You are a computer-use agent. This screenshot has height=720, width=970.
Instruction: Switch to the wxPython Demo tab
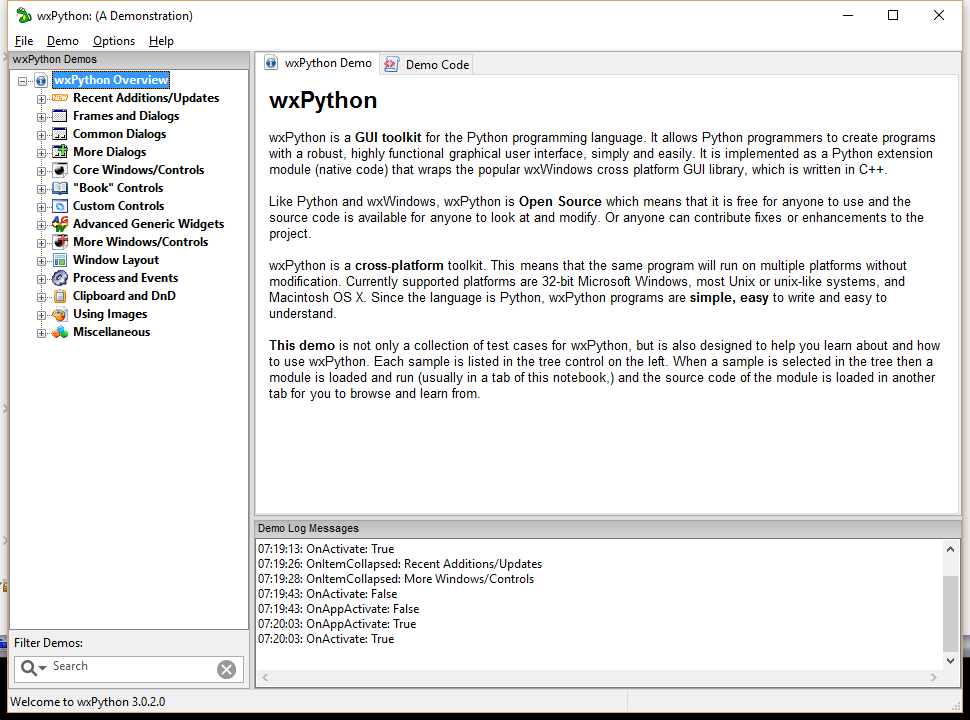(x=319, y=63)
